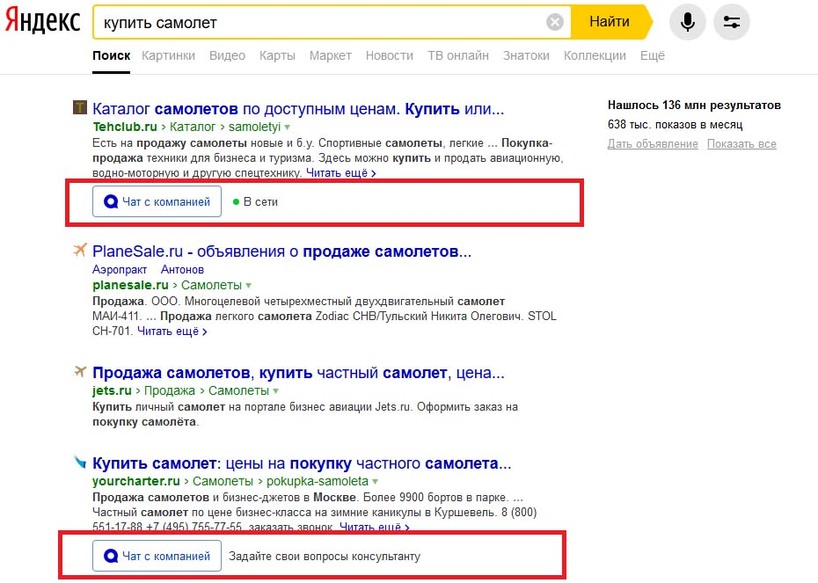Viewport: 818px width, 583px height.
Task: Click the Tehclub.ru green domain link
Action: [125, 127]
